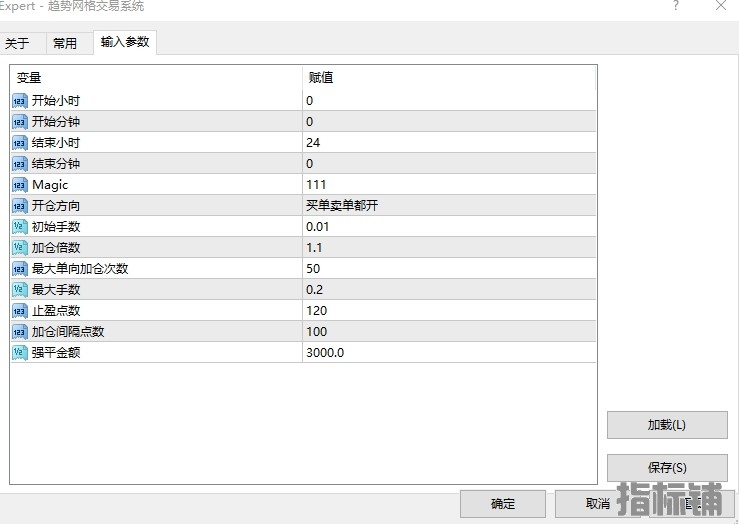Edit the 强平金额 value 3000.0

pos(449,352)
